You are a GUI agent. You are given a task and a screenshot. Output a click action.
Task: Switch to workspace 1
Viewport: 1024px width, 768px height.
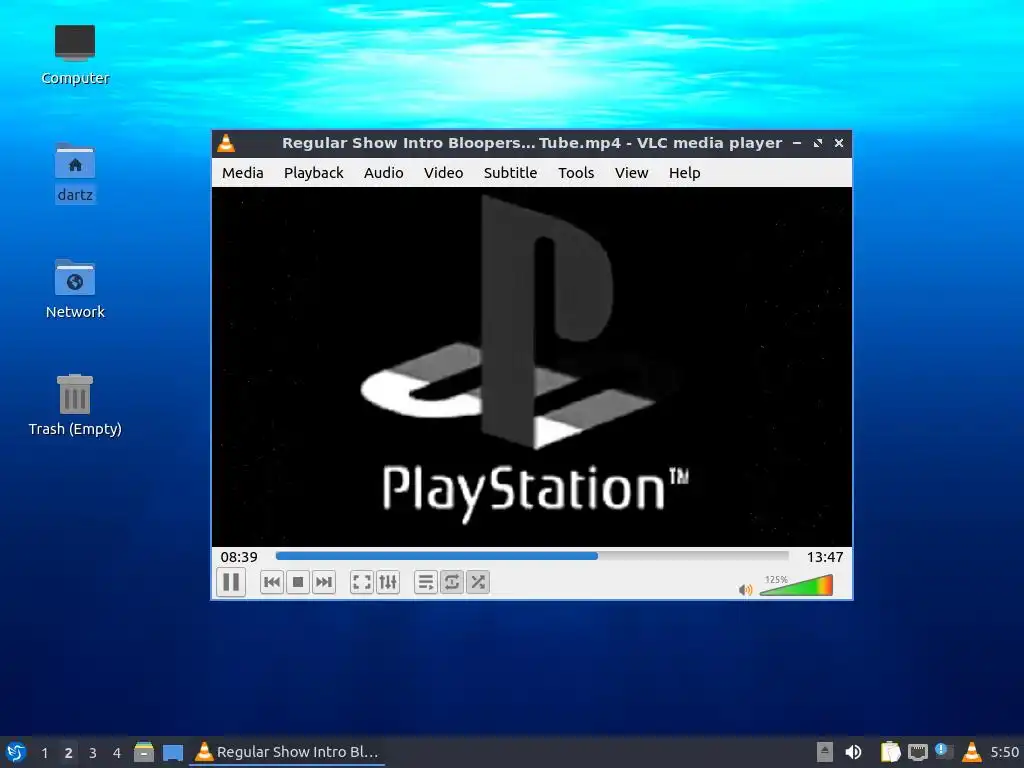click(44, 753)
